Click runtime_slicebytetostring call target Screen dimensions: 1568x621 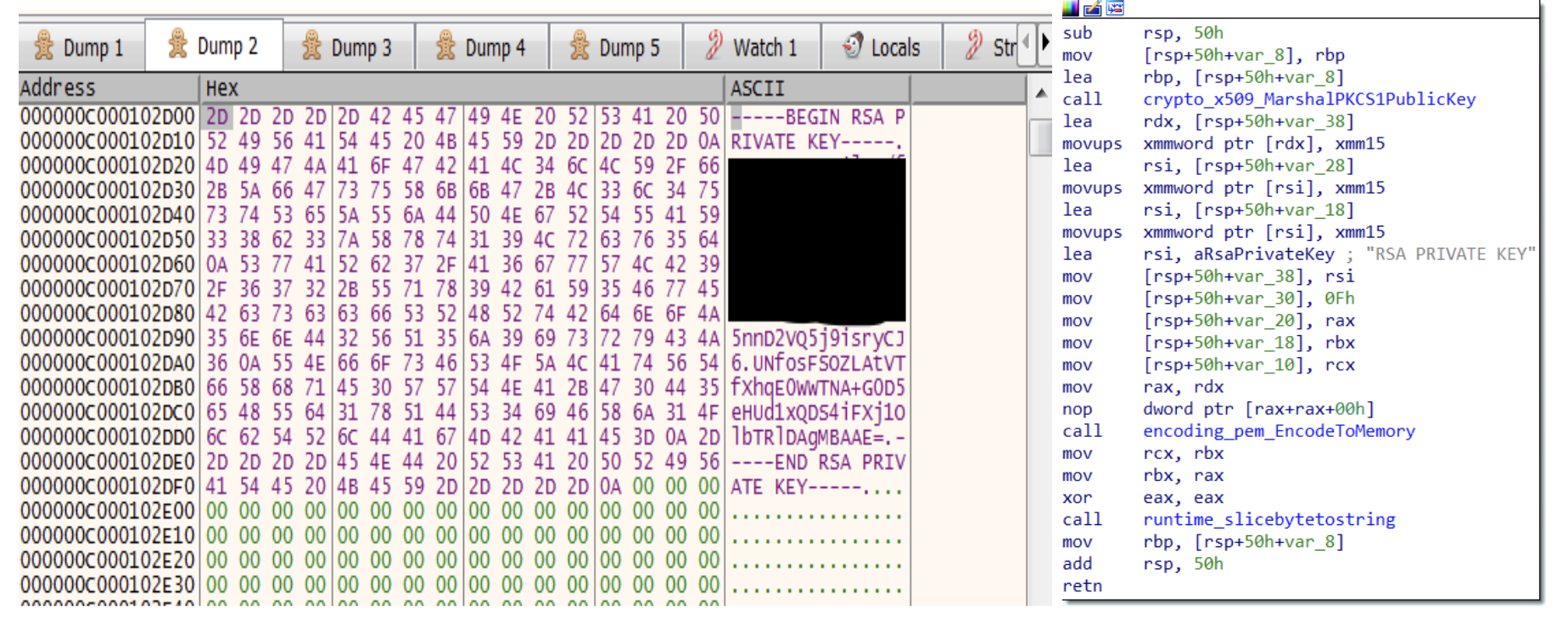(1268, 519)
